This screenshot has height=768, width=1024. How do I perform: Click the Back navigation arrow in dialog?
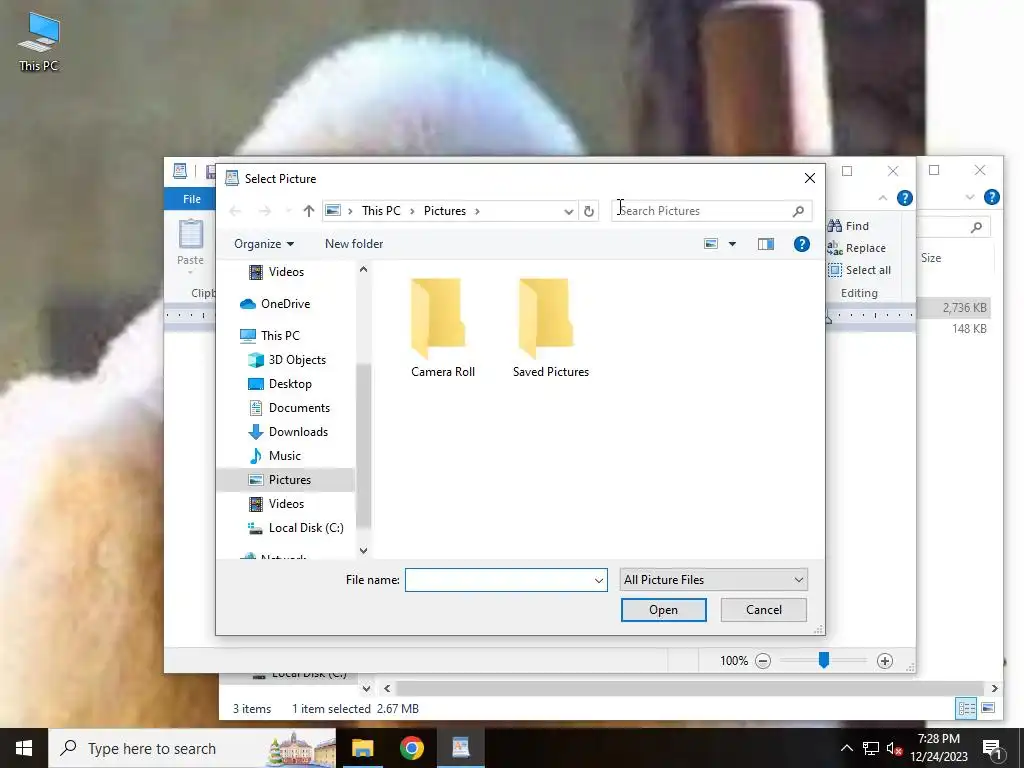pyautogui.click(x=236, y=211)
